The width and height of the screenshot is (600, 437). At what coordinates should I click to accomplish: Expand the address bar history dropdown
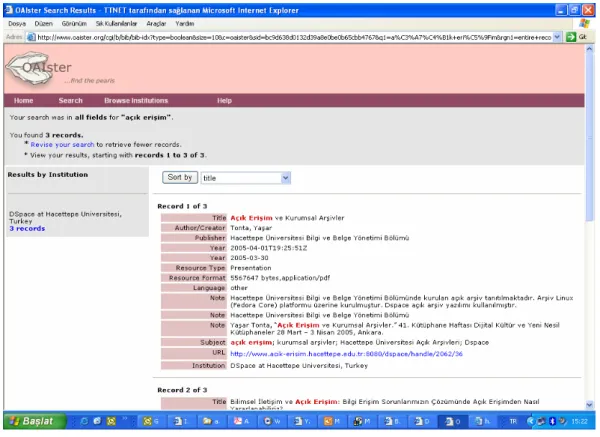pos(557,37)
